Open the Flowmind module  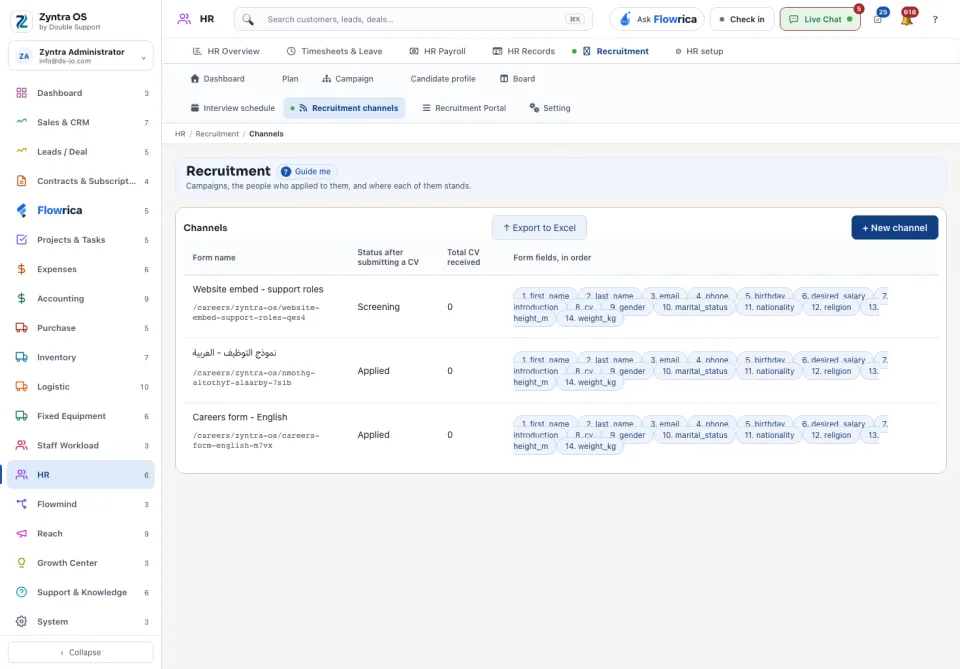tap(80, 504)
